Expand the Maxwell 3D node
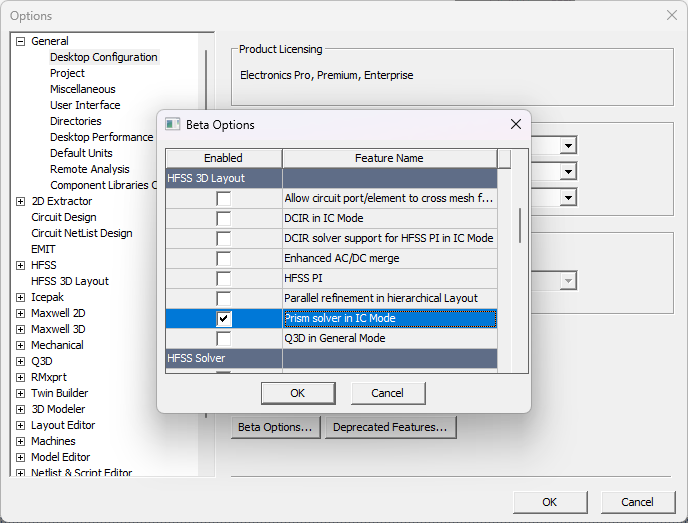 (20, 330)
